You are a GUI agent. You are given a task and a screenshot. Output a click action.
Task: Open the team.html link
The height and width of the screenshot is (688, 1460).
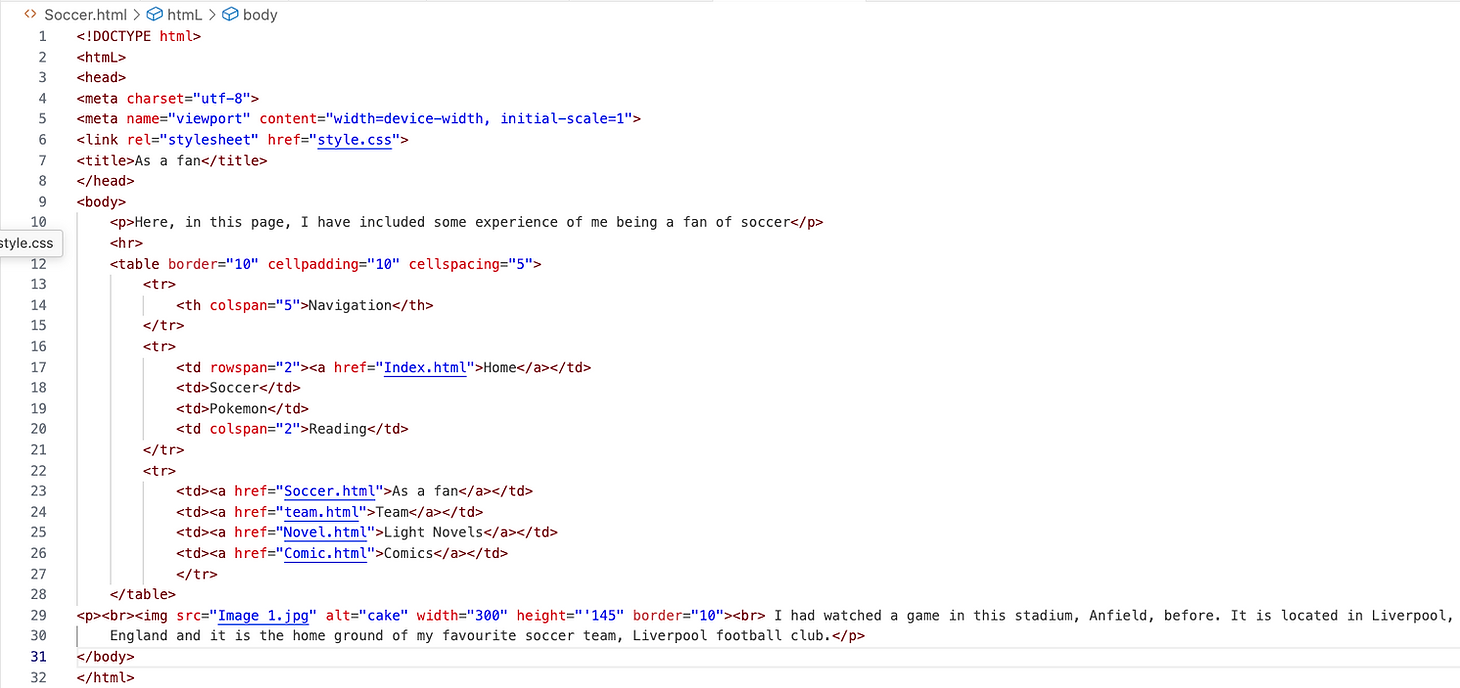[x=322, y=511]
